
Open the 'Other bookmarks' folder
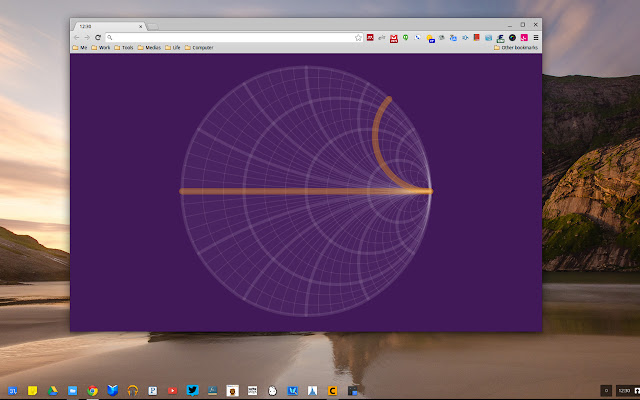click(516, 48)
